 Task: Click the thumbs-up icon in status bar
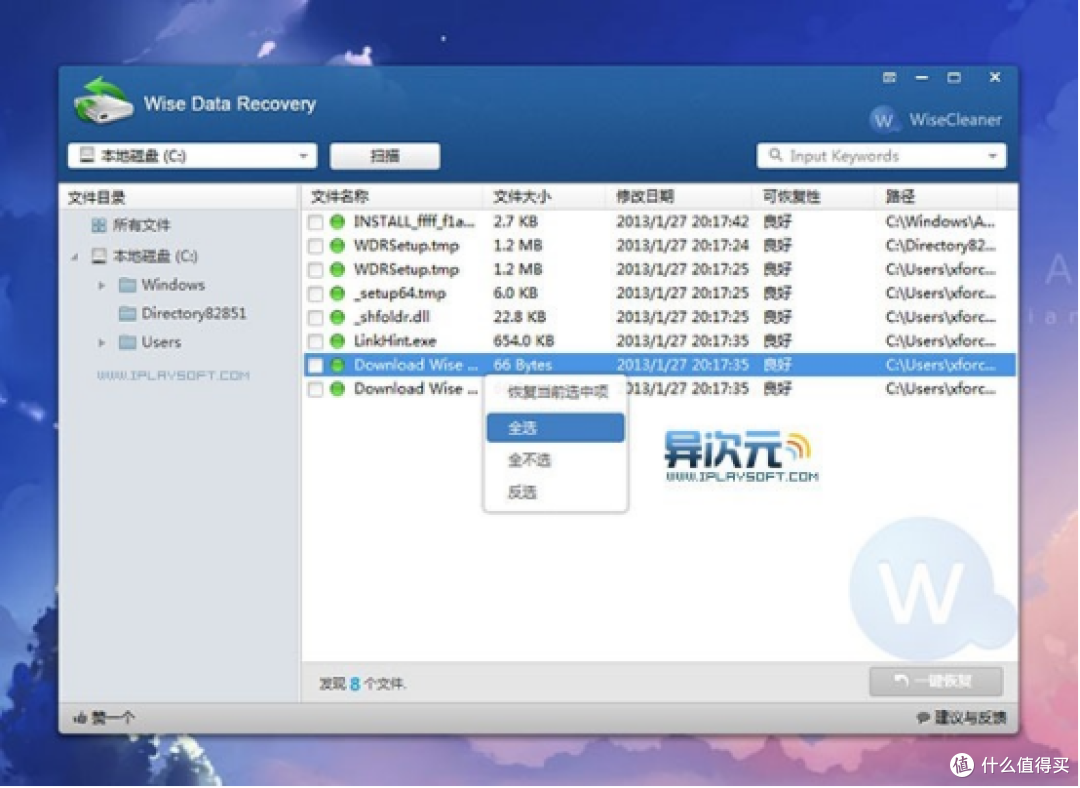coord(80,718)
